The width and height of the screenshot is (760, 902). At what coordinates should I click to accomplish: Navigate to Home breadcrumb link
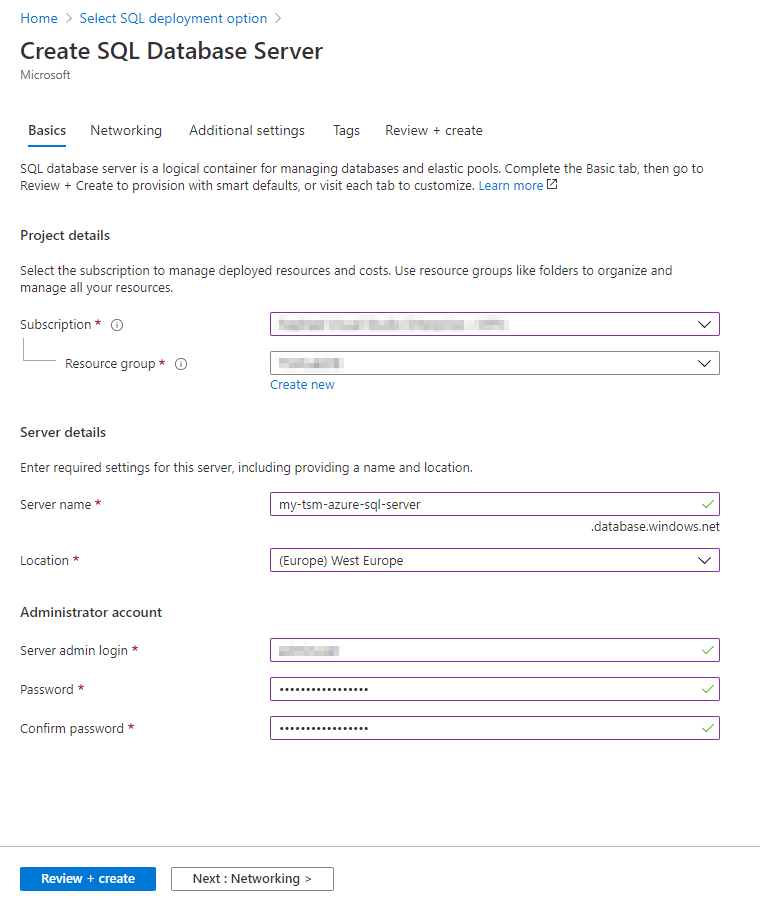[x=39, y=18]
